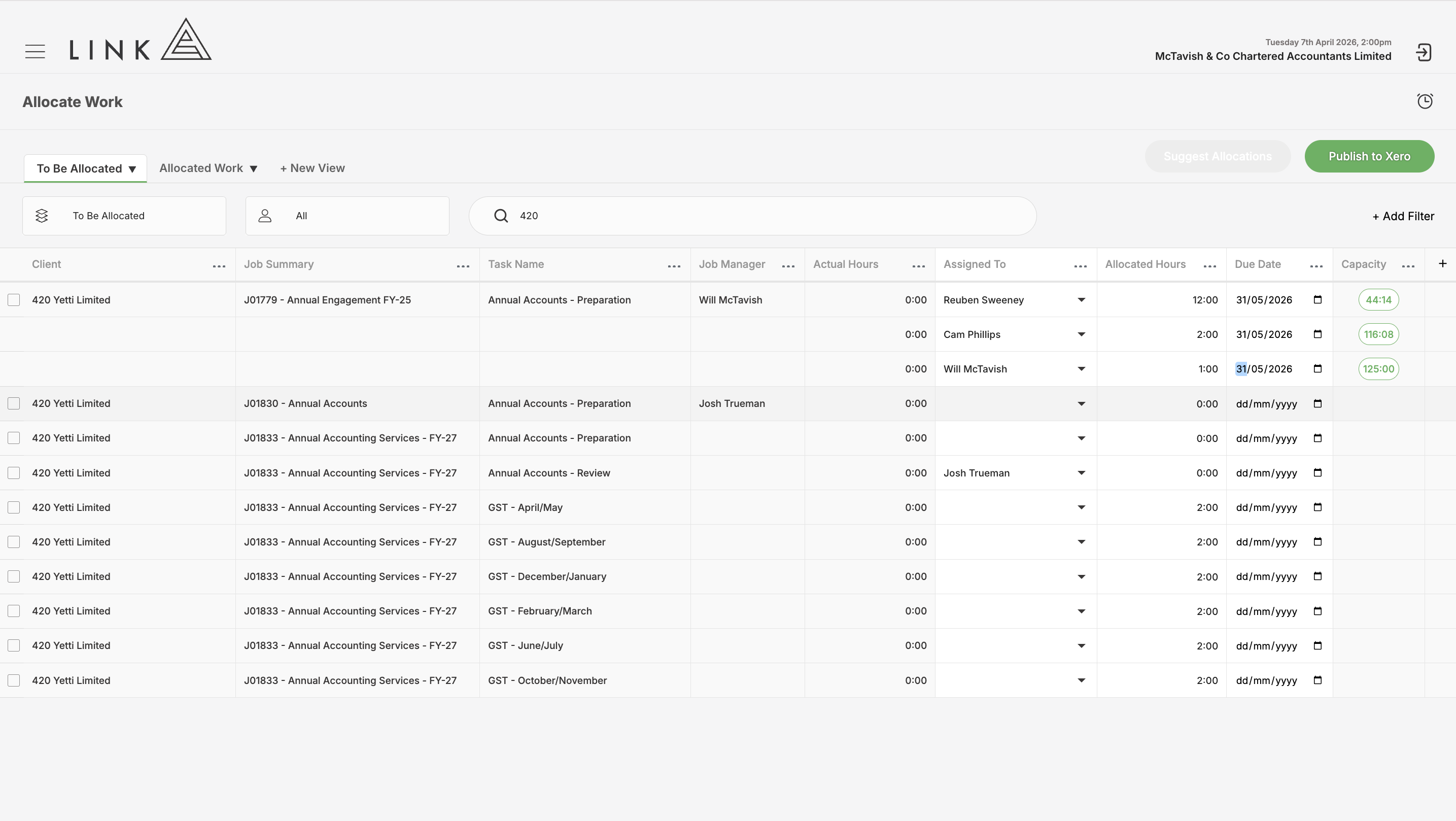
Task: Open the To Be Allocated status filter dropdown
Action: pyautogui.click(x=124, y=216)
